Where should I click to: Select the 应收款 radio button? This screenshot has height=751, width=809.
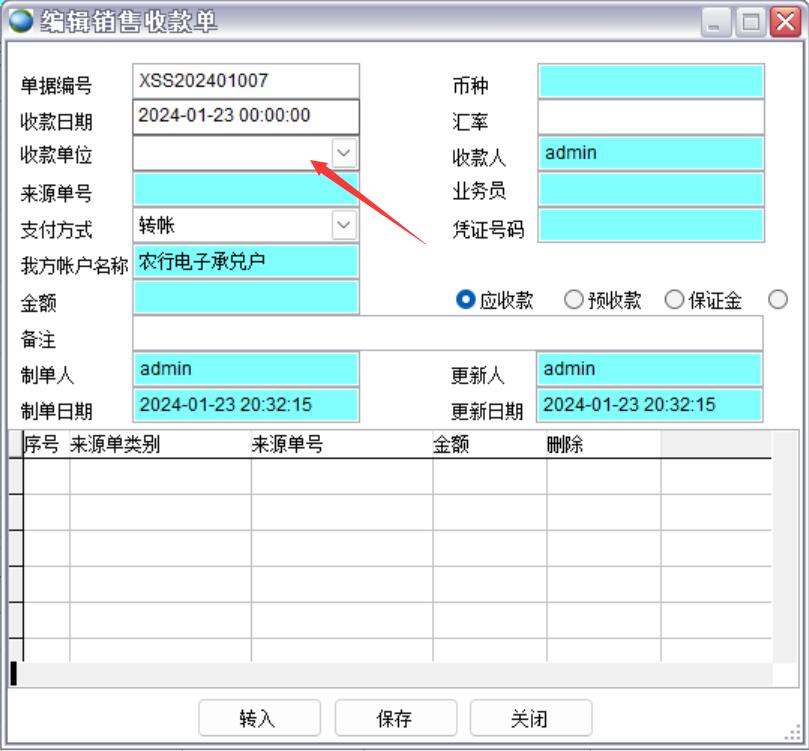click(x=466, y=299)
